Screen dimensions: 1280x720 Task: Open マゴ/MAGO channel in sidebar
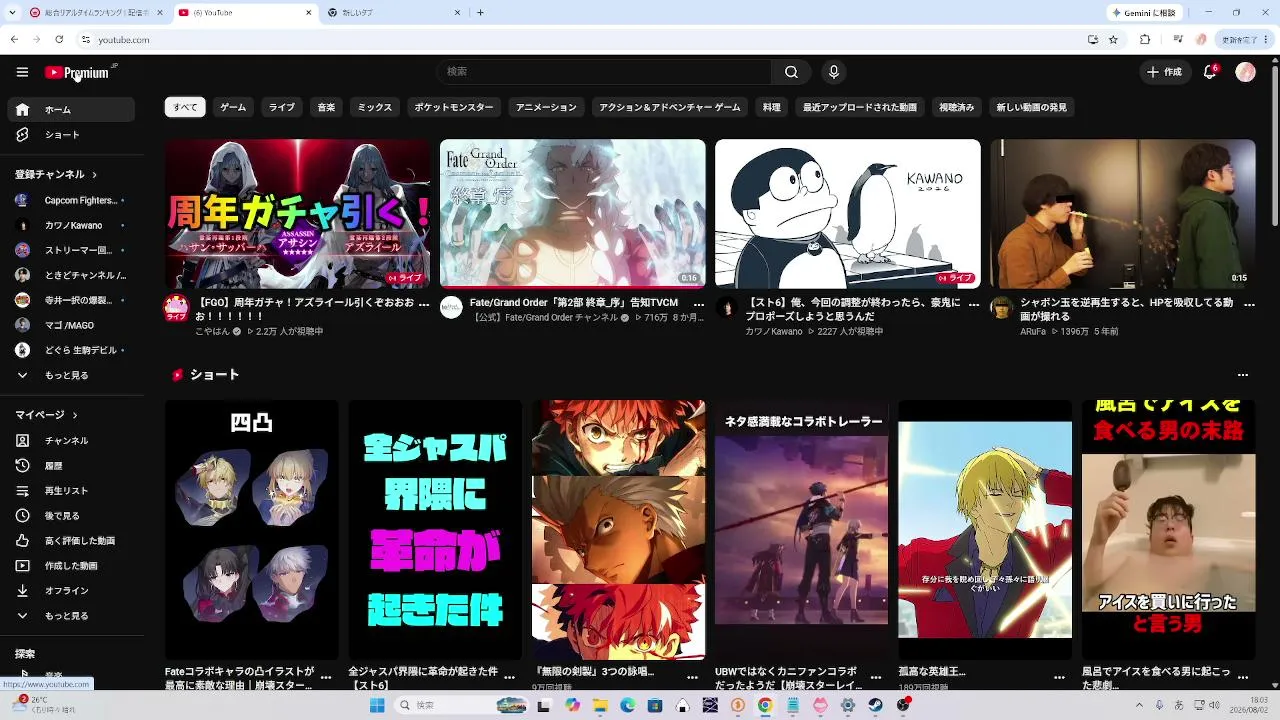(71, 325)
